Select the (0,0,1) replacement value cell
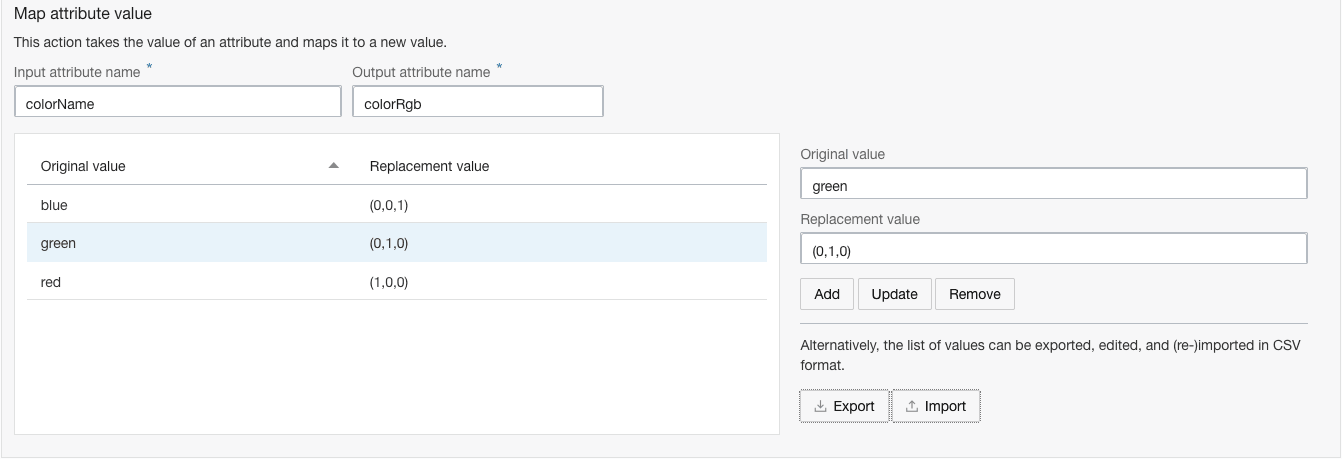Viewport: 1342px width, 459px height. 389,205
